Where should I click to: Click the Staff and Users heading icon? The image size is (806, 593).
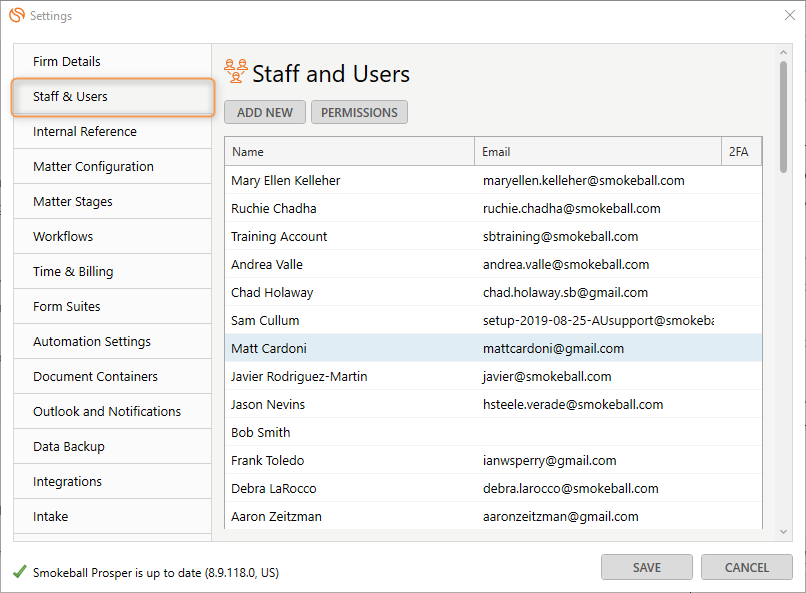[x=236, y=71]
